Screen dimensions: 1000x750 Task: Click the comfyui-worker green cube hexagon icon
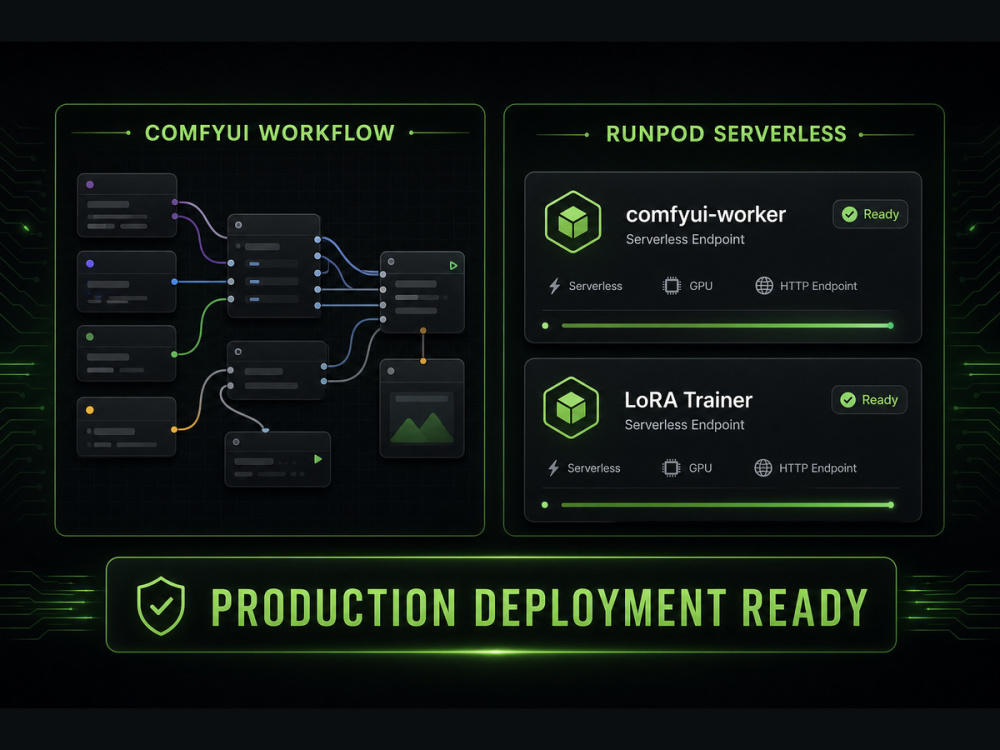573,222
